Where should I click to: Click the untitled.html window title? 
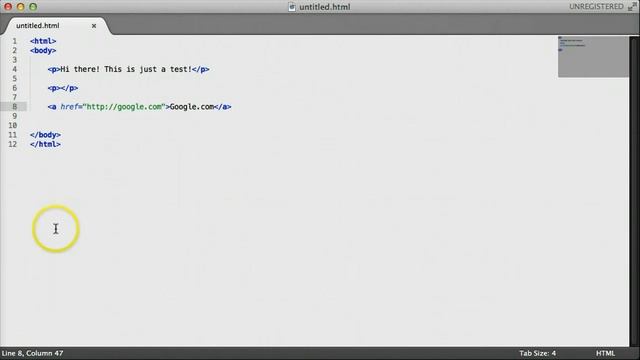(x=324, y=7)
